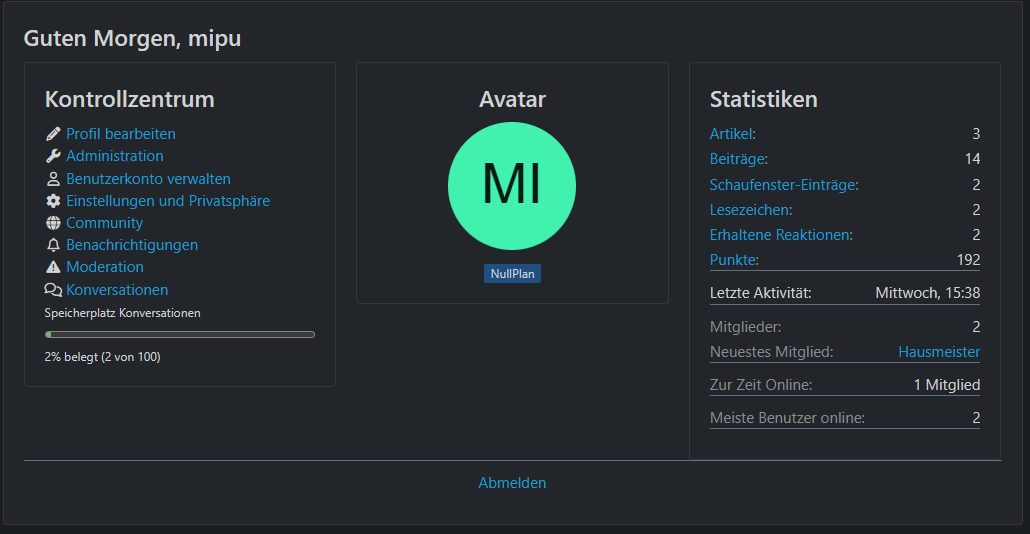
Task: Click the gear icon for Einstellungen und Privatsphäre
Action: (53, 201)
